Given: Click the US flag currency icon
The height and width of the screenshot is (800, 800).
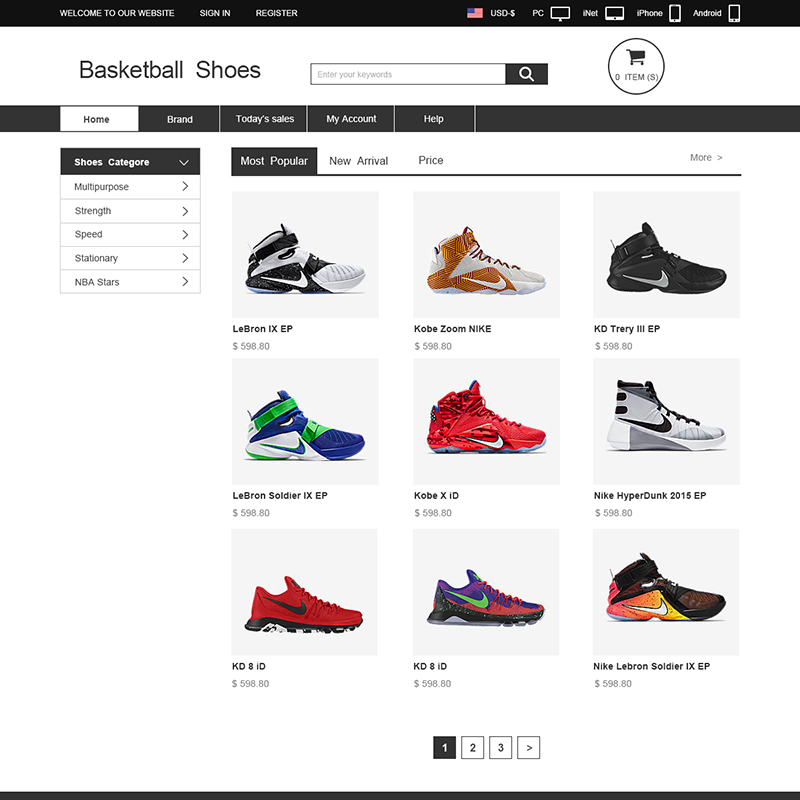Looking at the screenshot, I should tap(475, 13).
